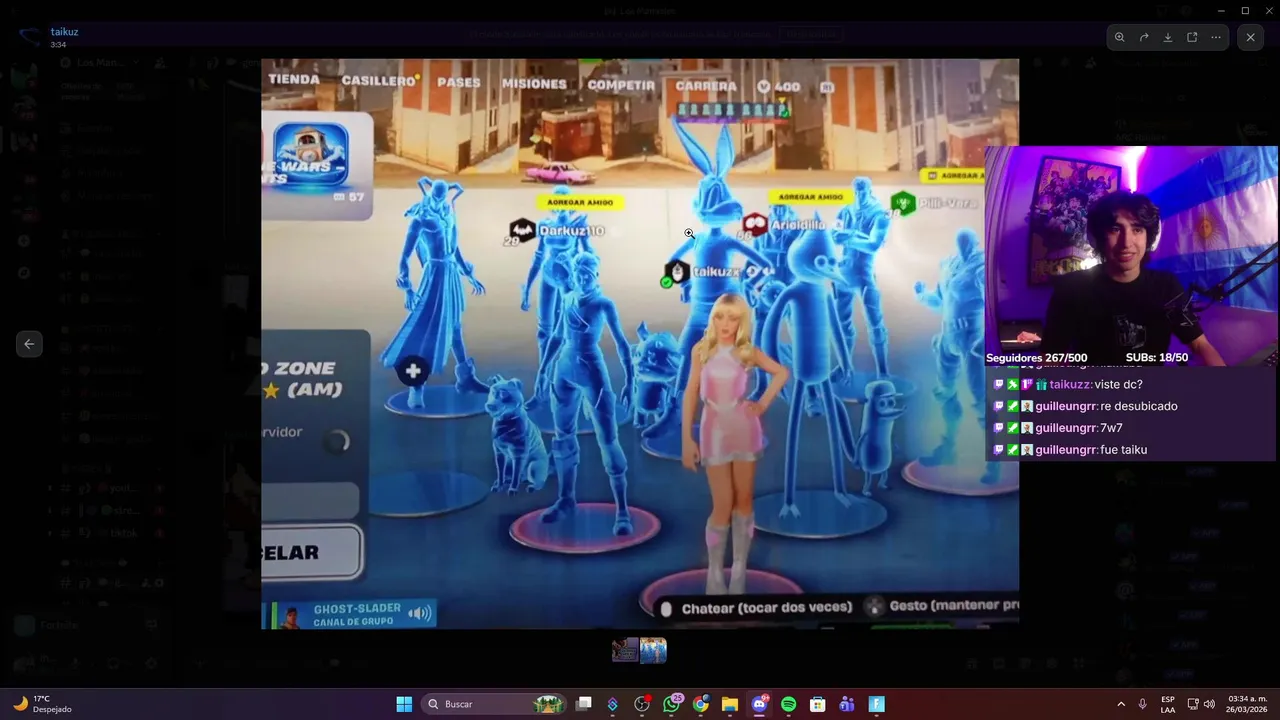
Task: Forward the image using the arrow icon
Action: pyautogui.click(x=1144, y=37)
